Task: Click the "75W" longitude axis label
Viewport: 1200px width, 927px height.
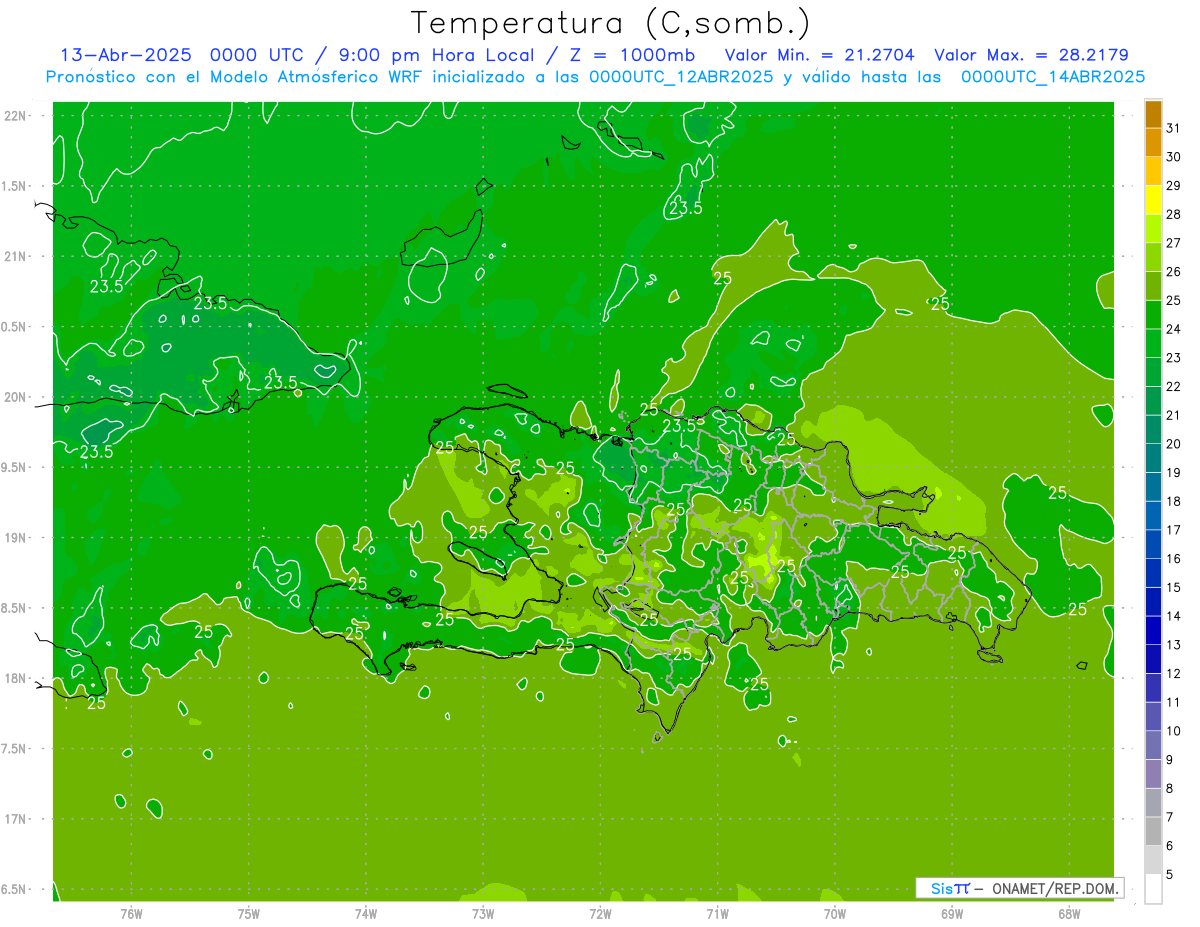Action: (249, 913)
